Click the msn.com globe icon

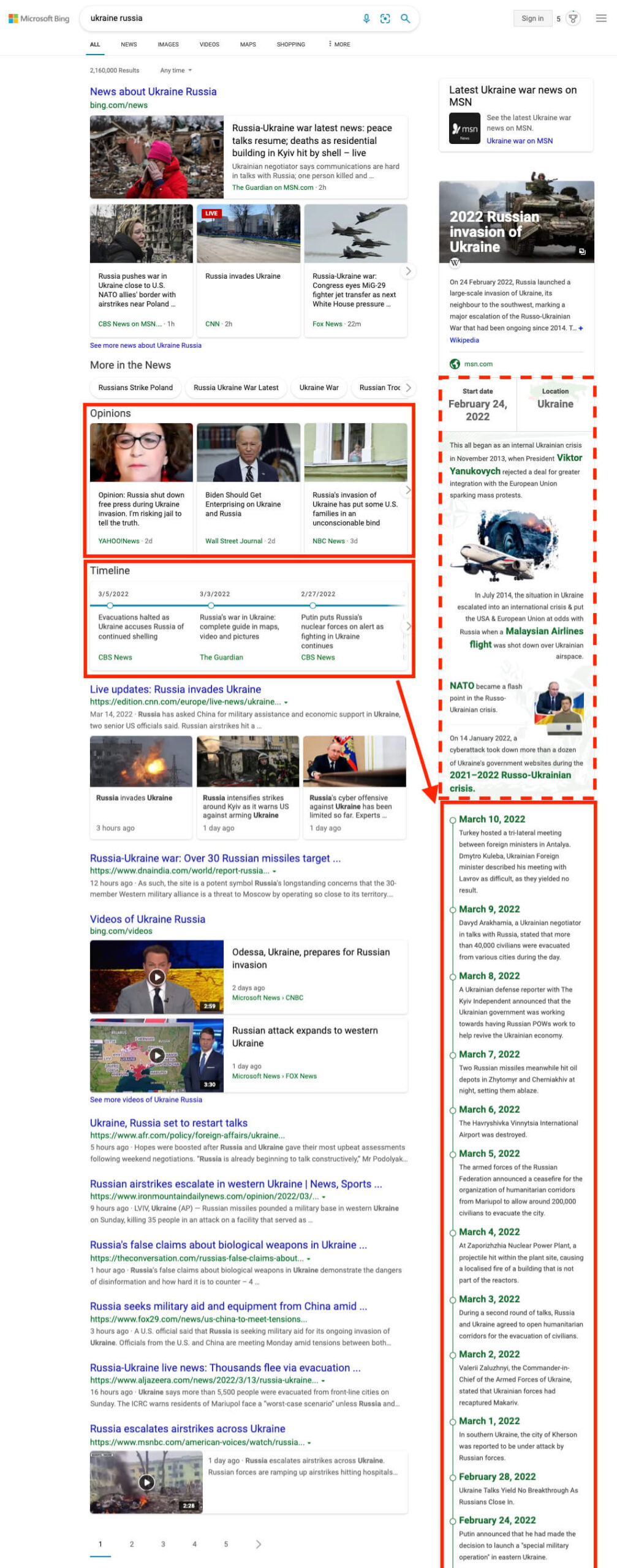[455, 364]
